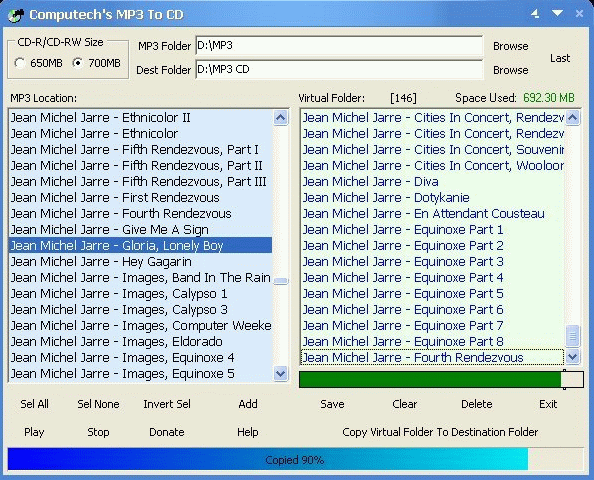Select Fifth Rendezvous, Part I track
The width and height of the screenshot is (594, 480).
point(140,150)
